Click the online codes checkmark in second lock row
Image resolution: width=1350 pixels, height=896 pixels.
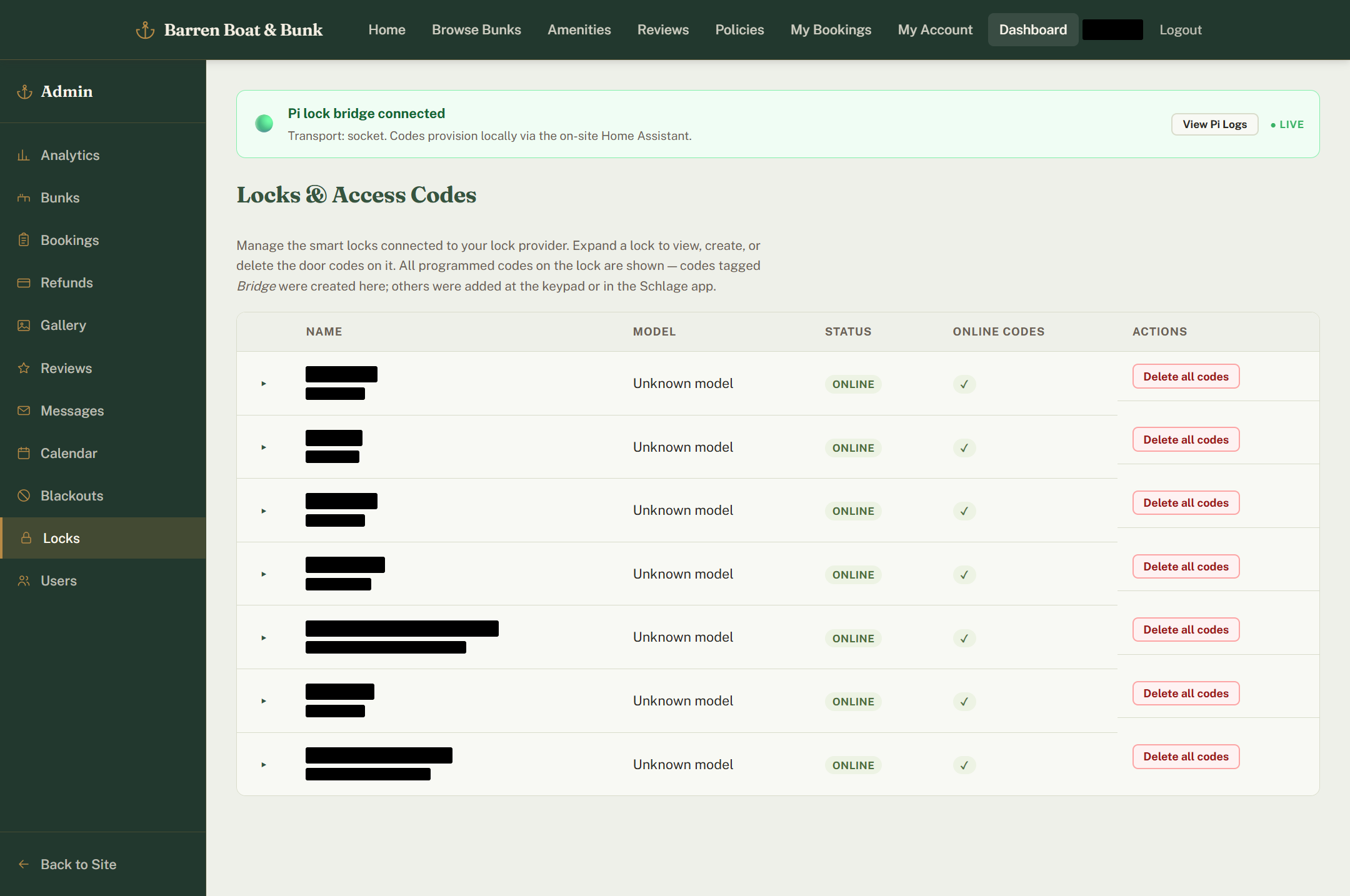tap(964, 448)
